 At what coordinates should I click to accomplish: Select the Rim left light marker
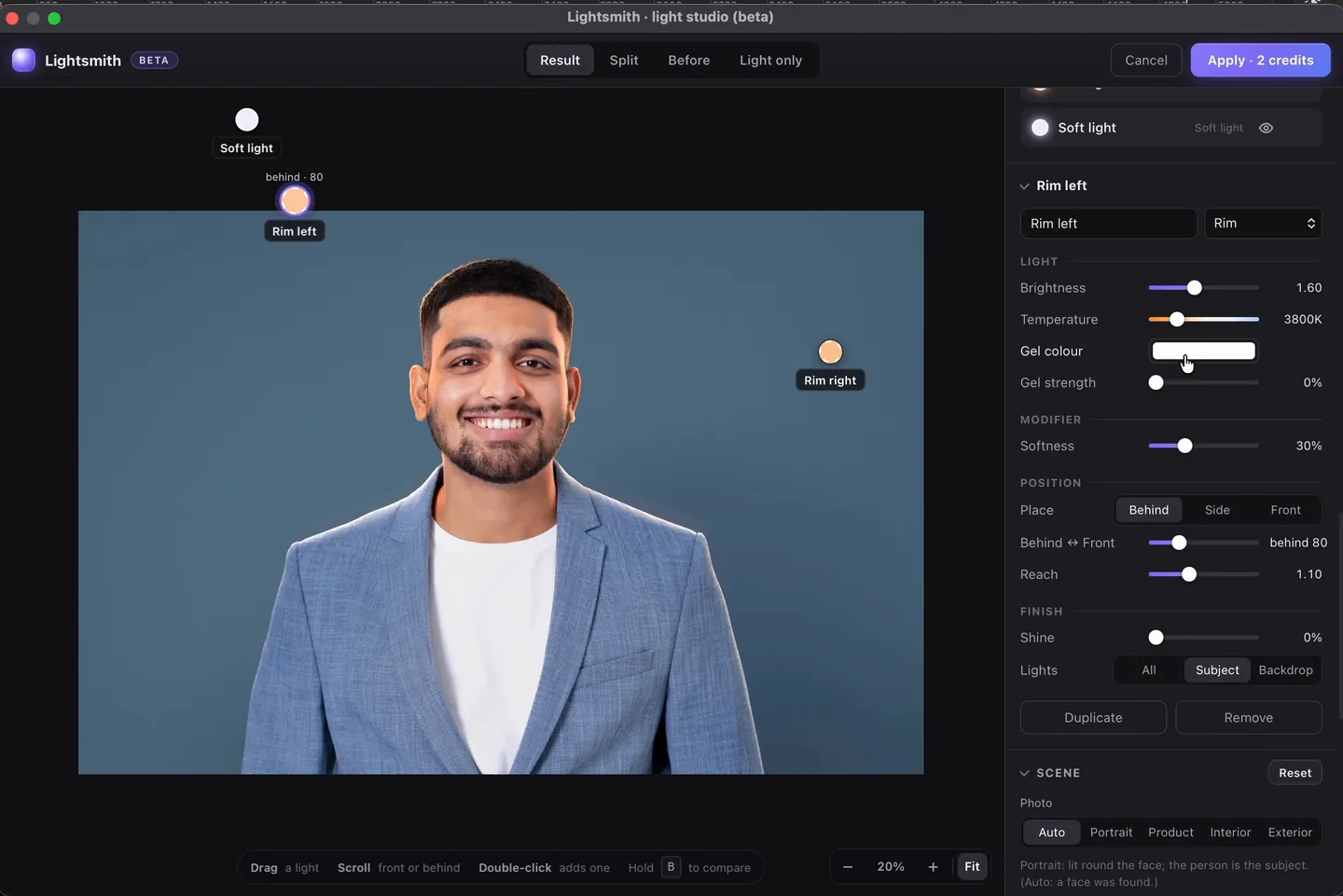pos(295,200)
